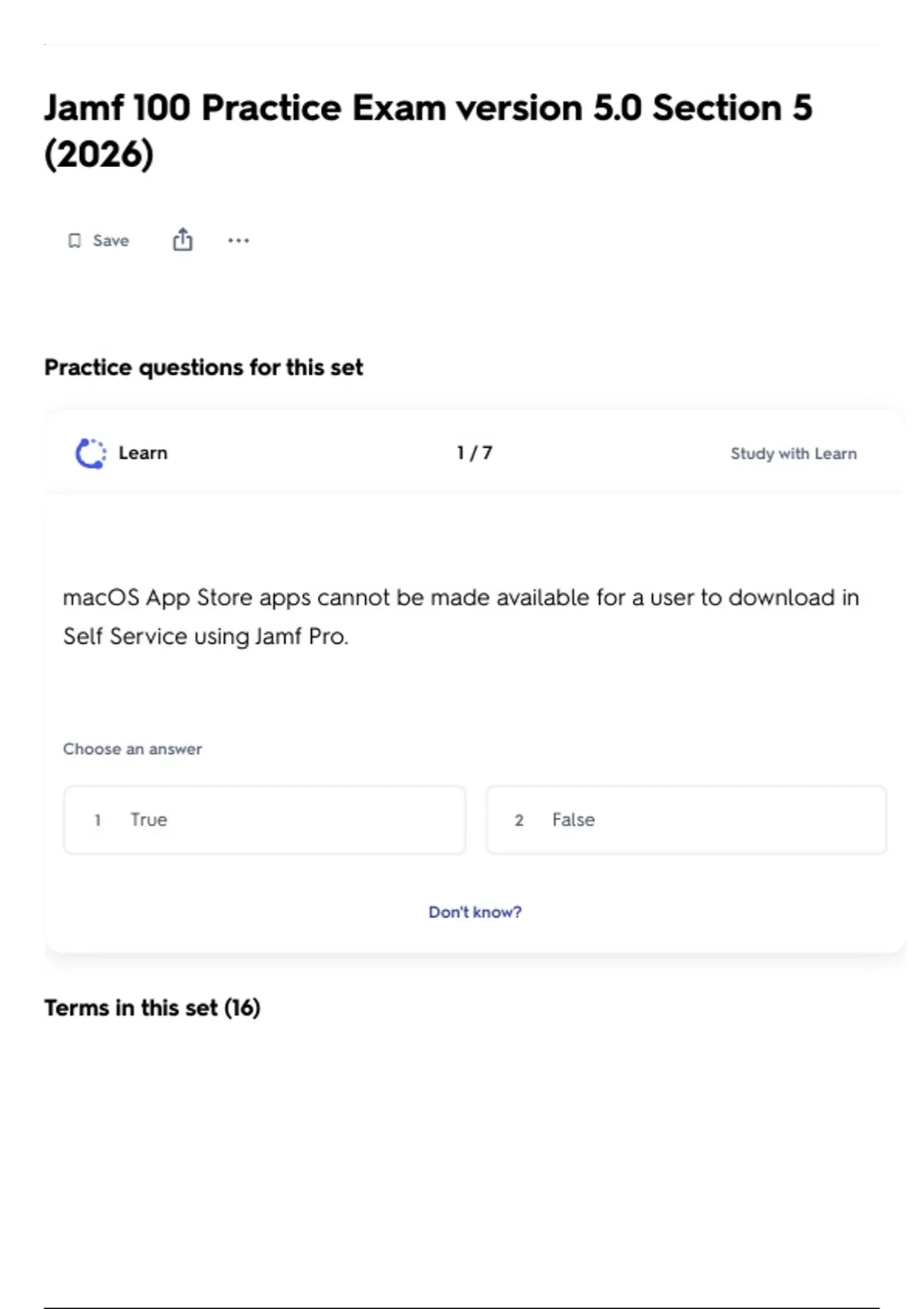Click the number 1 badge beside True
The image size is (924, 1309).
point(98,821)
